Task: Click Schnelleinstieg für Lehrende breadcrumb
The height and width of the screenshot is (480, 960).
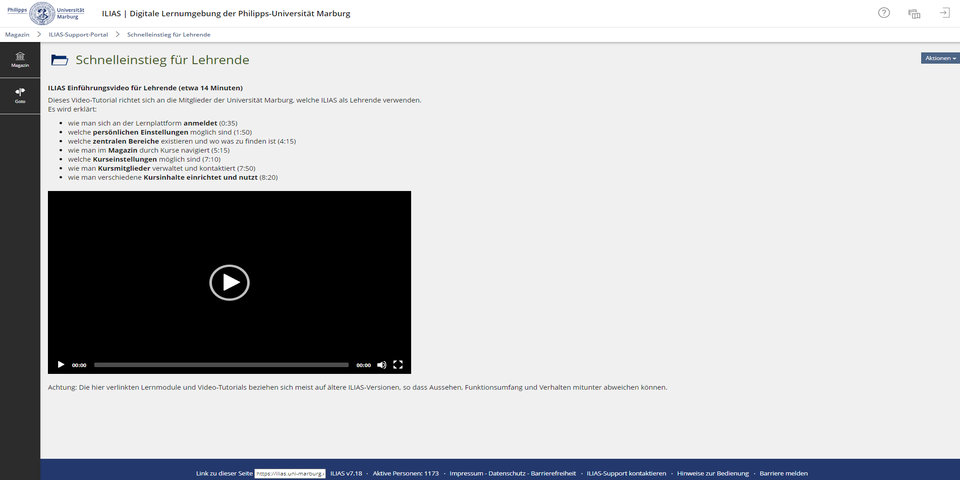Action: (168, 35)
